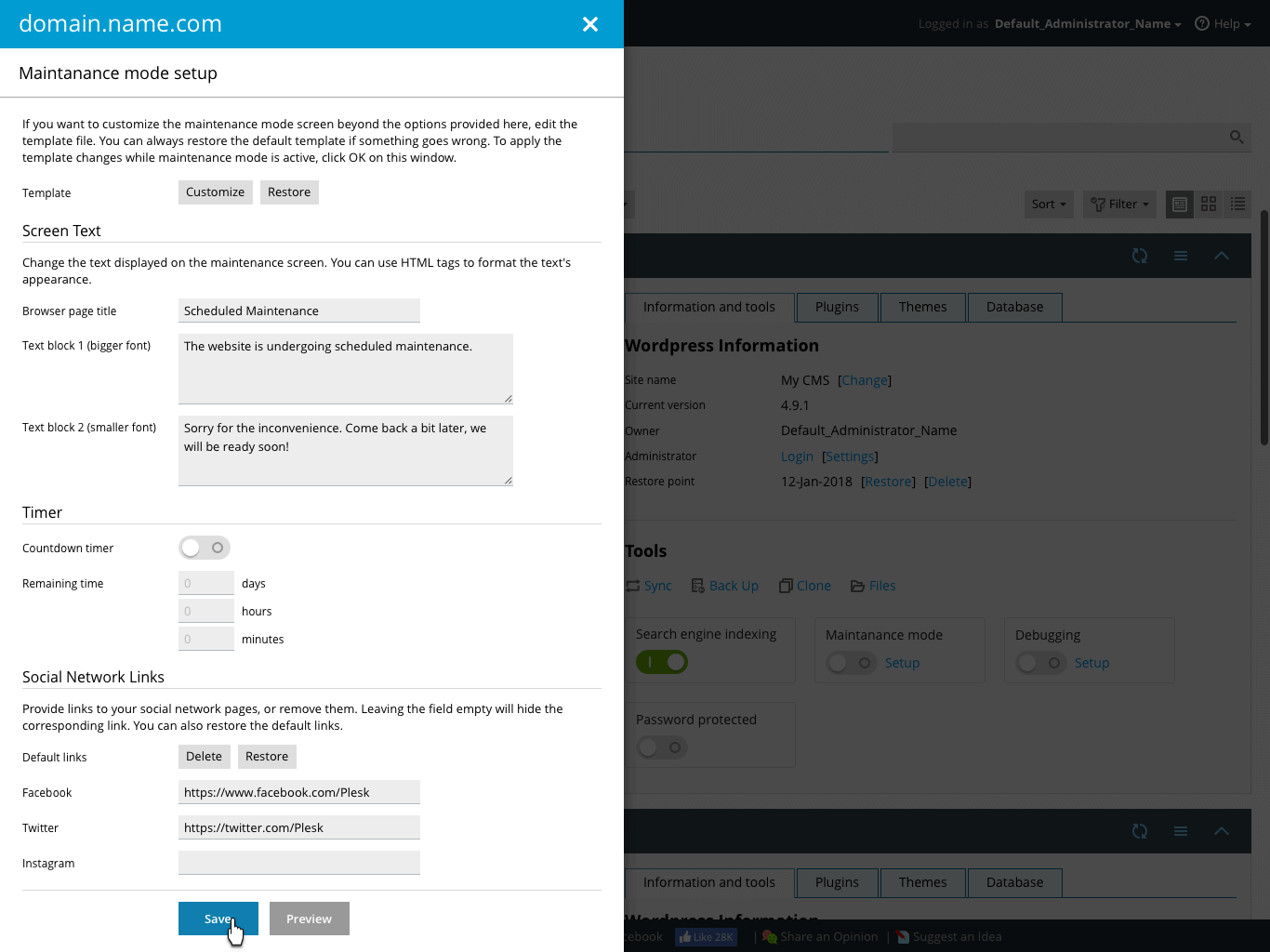Screen dimensions: 1270x952
Task: Enable the Countdown timer toggle
Action: [x=205, y=548]
